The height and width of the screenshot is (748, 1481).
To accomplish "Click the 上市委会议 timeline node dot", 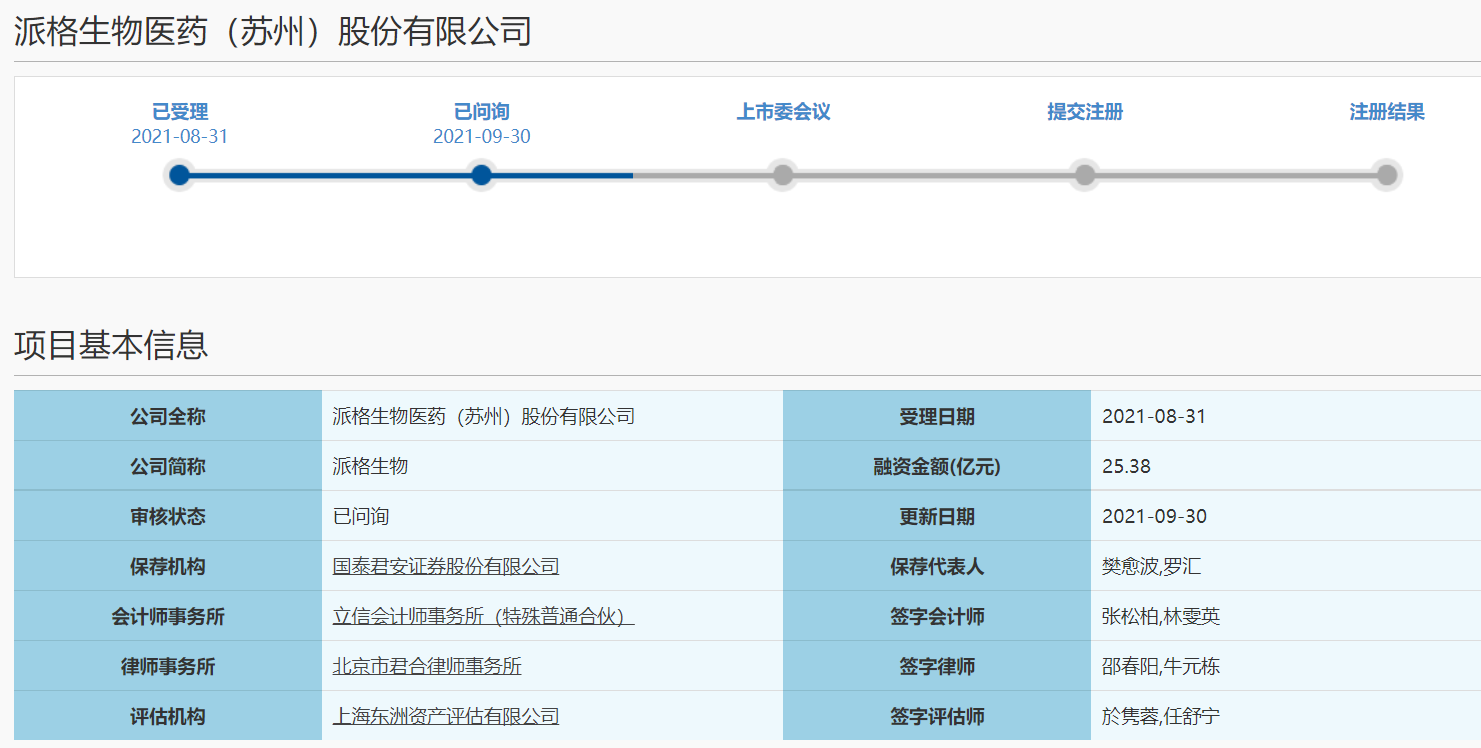I will (783, 175).
